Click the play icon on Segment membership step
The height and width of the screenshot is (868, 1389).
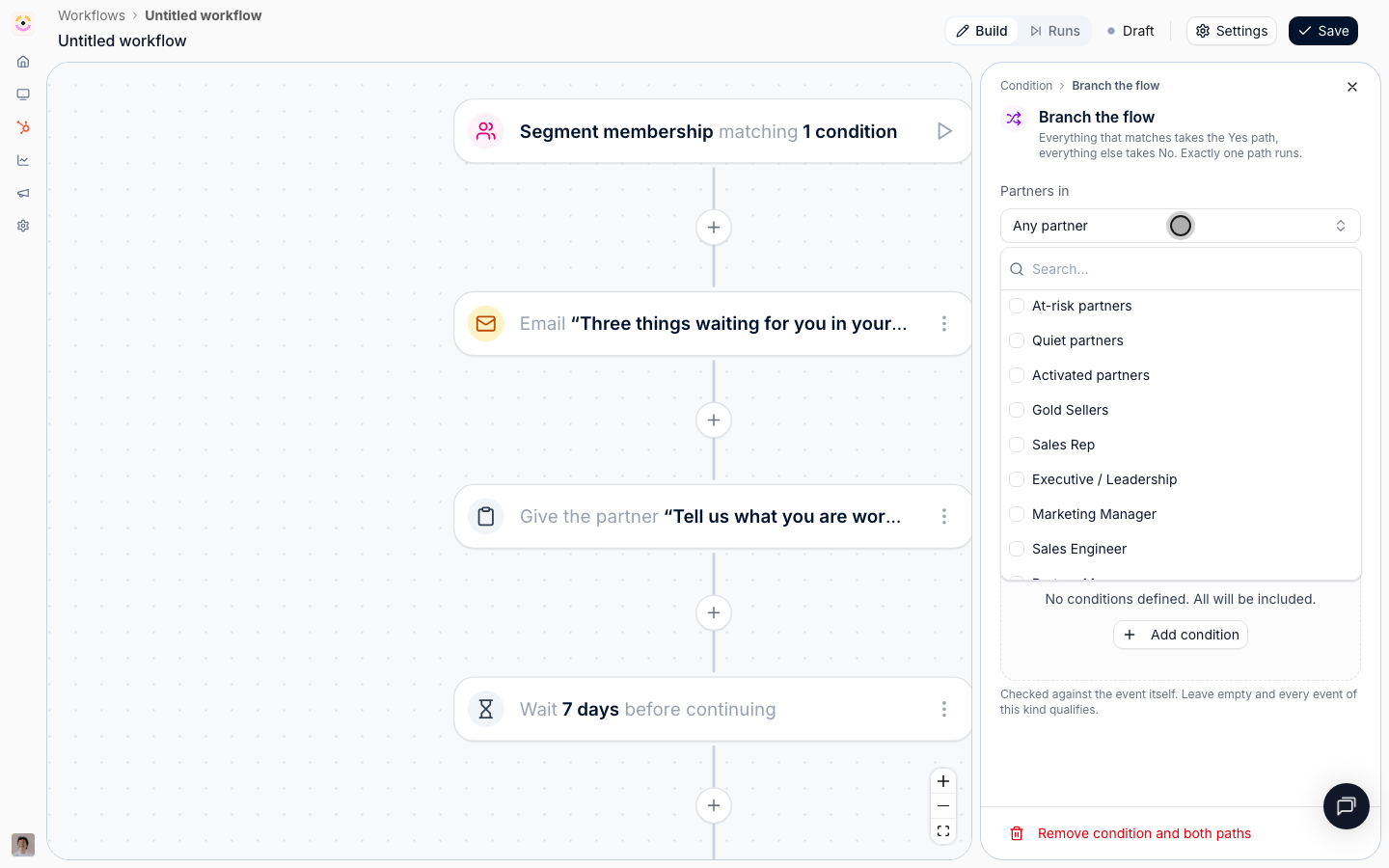click(944, 131)
